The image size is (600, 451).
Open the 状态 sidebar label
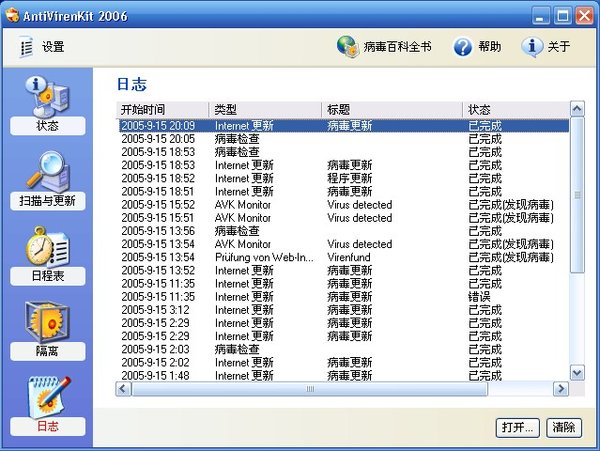48,126
